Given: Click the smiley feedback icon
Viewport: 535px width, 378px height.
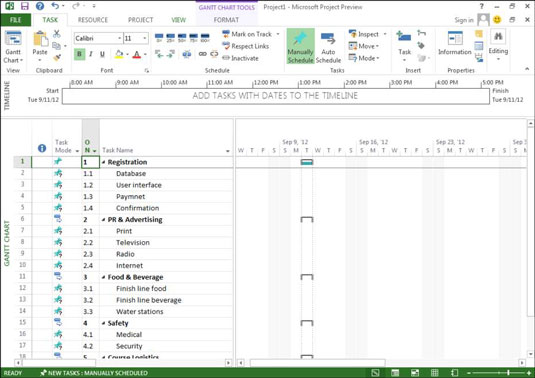Looking at the screenshot, I should coord(497,20).
